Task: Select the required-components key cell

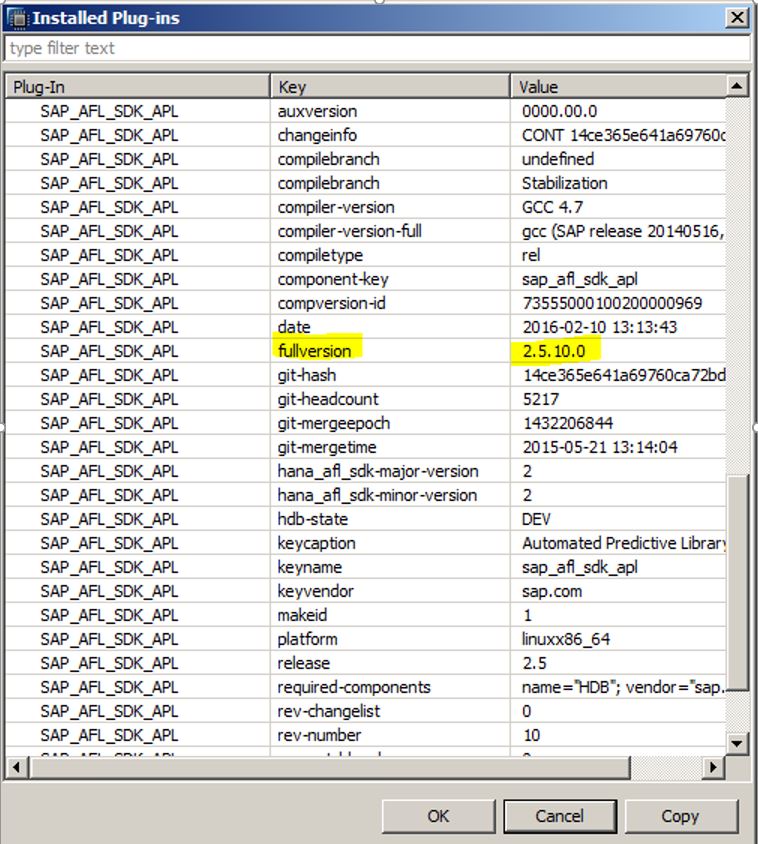Action: (390, 687)
